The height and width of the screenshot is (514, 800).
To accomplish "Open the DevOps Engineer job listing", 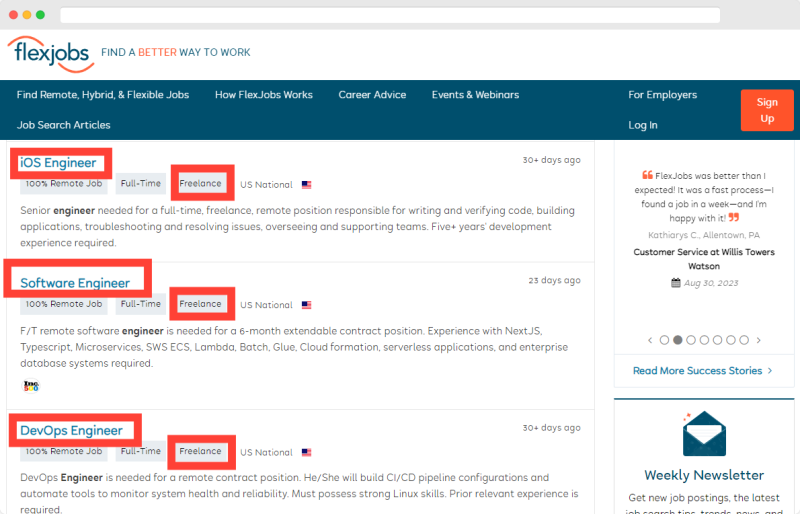I will pos(71,430).
